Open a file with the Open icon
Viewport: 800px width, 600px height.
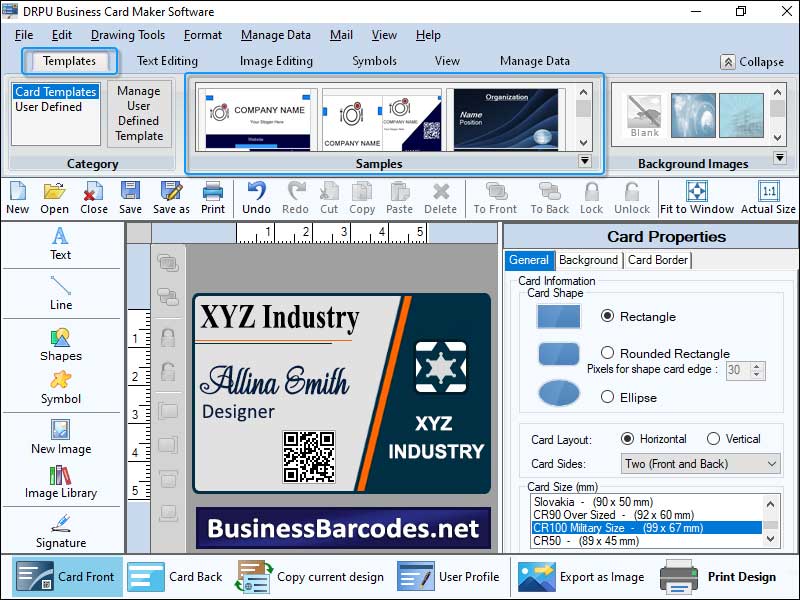click(54, 197)
